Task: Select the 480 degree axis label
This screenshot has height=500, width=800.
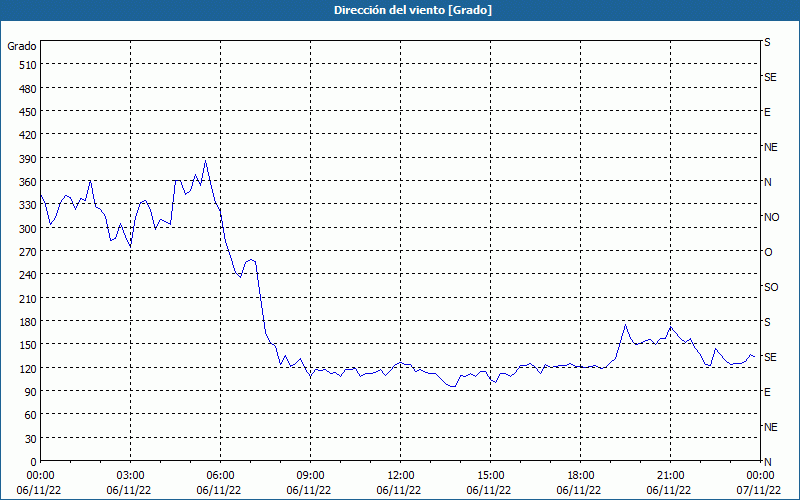Action: pyautogui.click(x=28, y=89)
